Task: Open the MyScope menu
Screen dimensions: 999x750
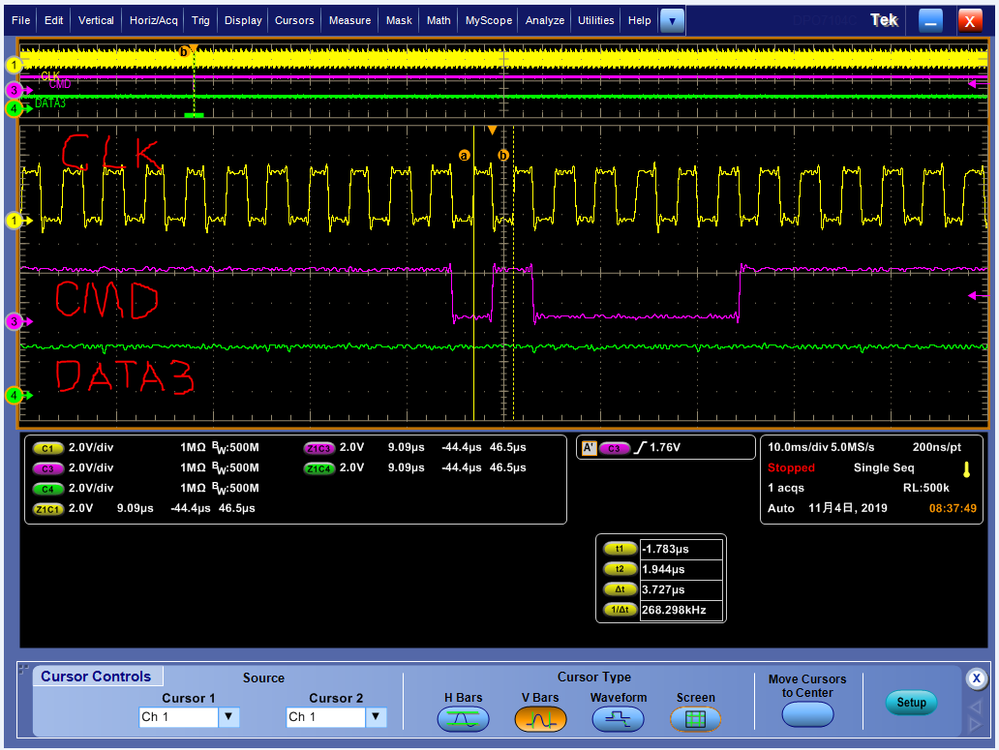Action: tap(488, 20)
